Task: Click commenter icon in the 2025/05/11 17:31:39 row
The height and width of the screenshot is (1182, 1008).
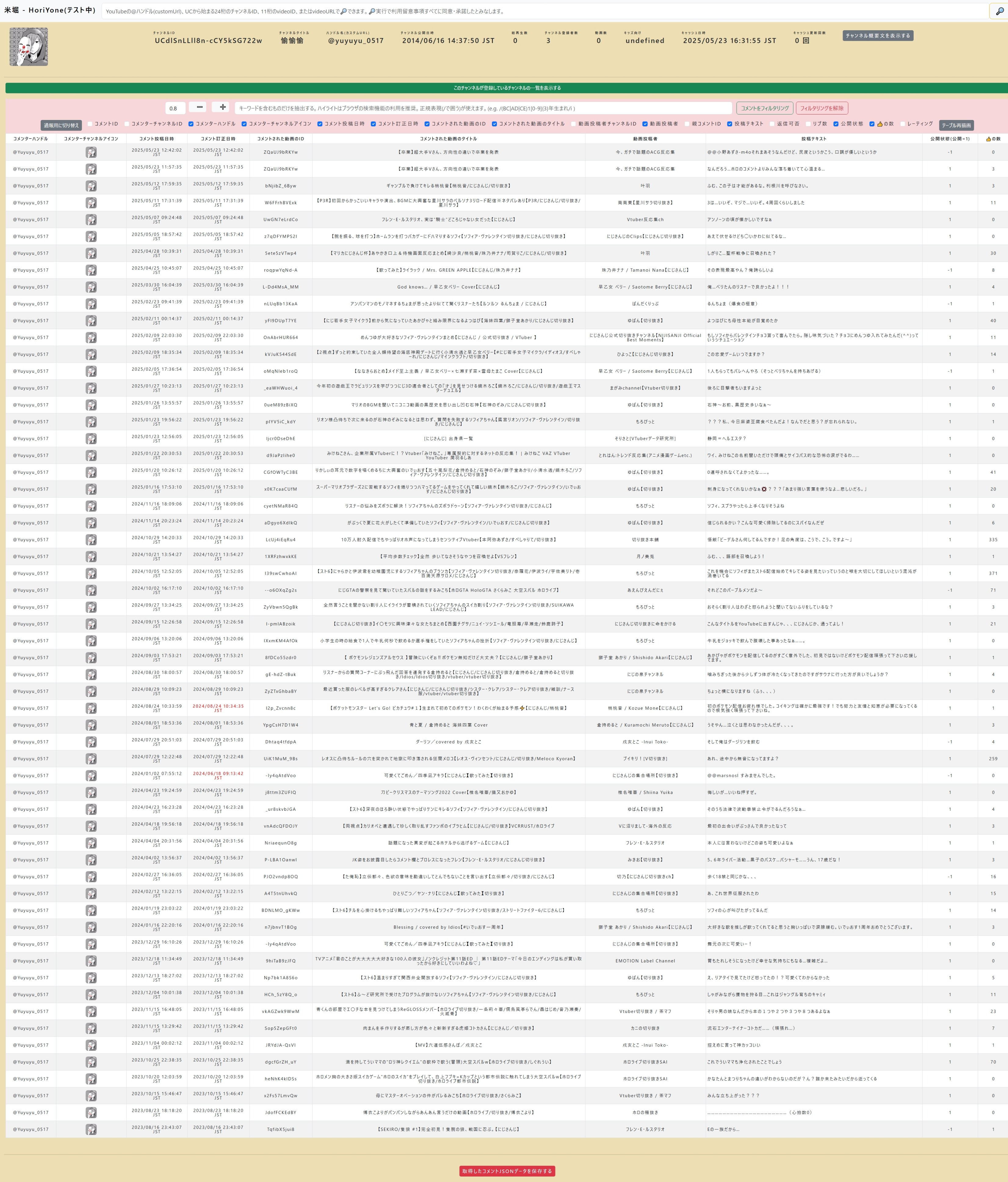Action: coord(91,202)
